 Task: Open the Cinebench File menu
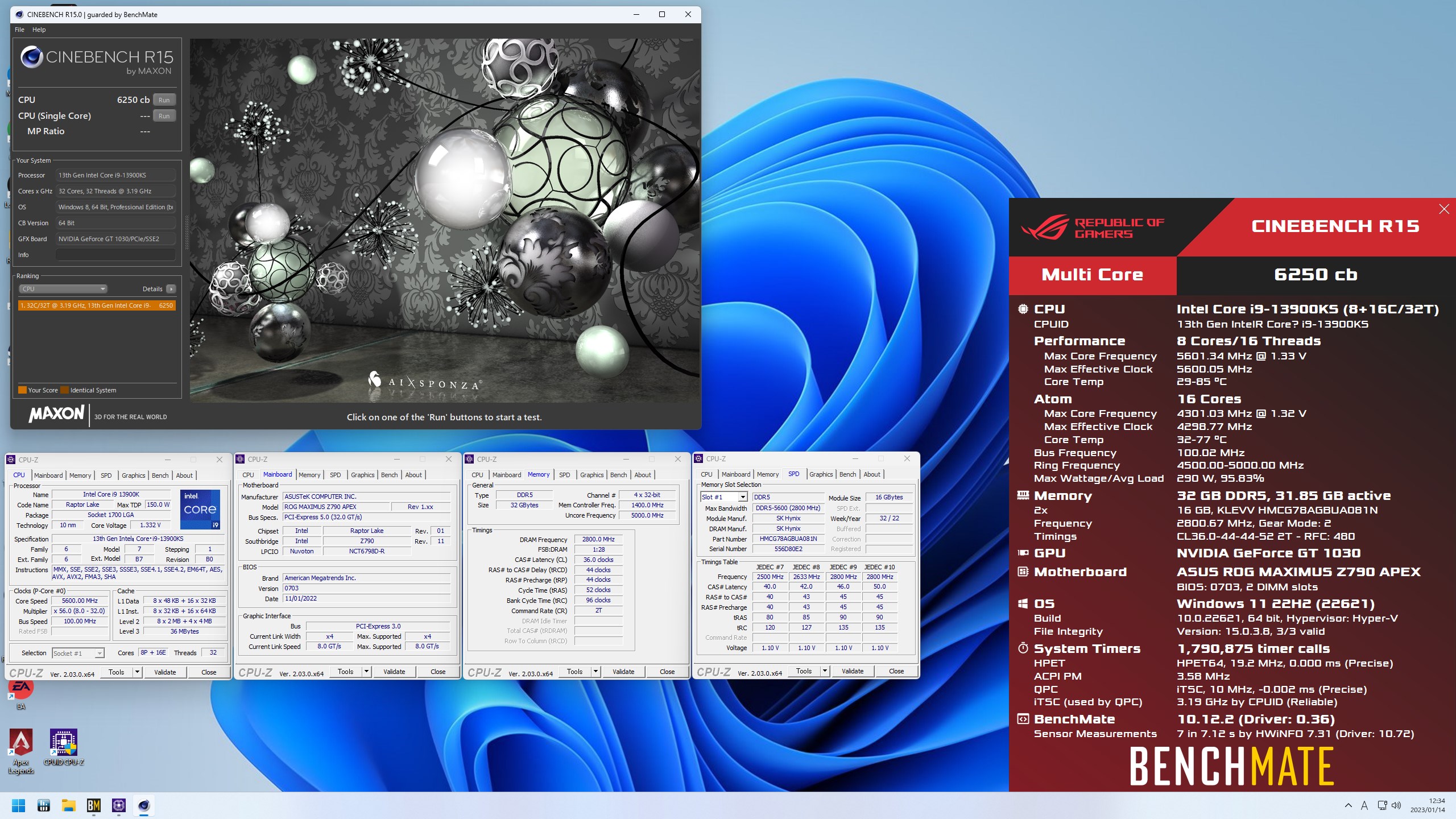tap(19, 30)
